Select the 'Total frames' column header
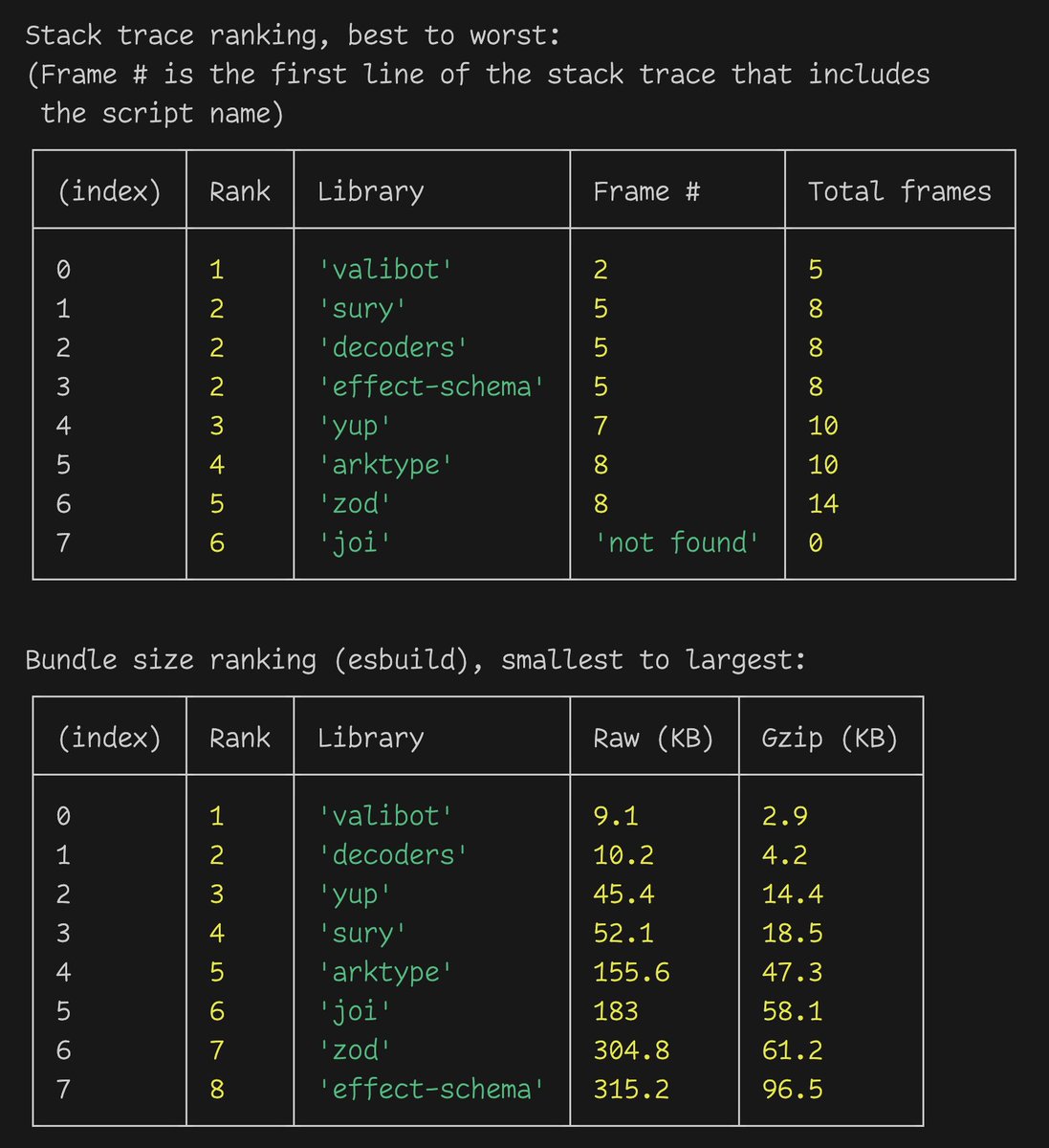 click(900, 191)
